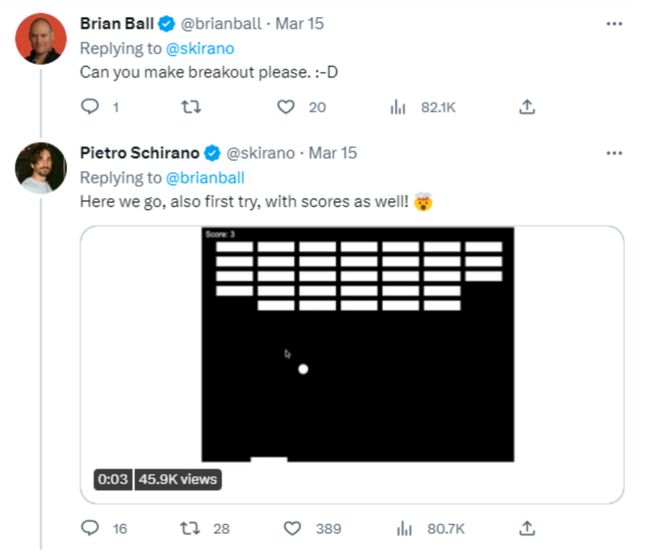Open Mar 15 timestamp on Pietro's tweet

point(333,153)
